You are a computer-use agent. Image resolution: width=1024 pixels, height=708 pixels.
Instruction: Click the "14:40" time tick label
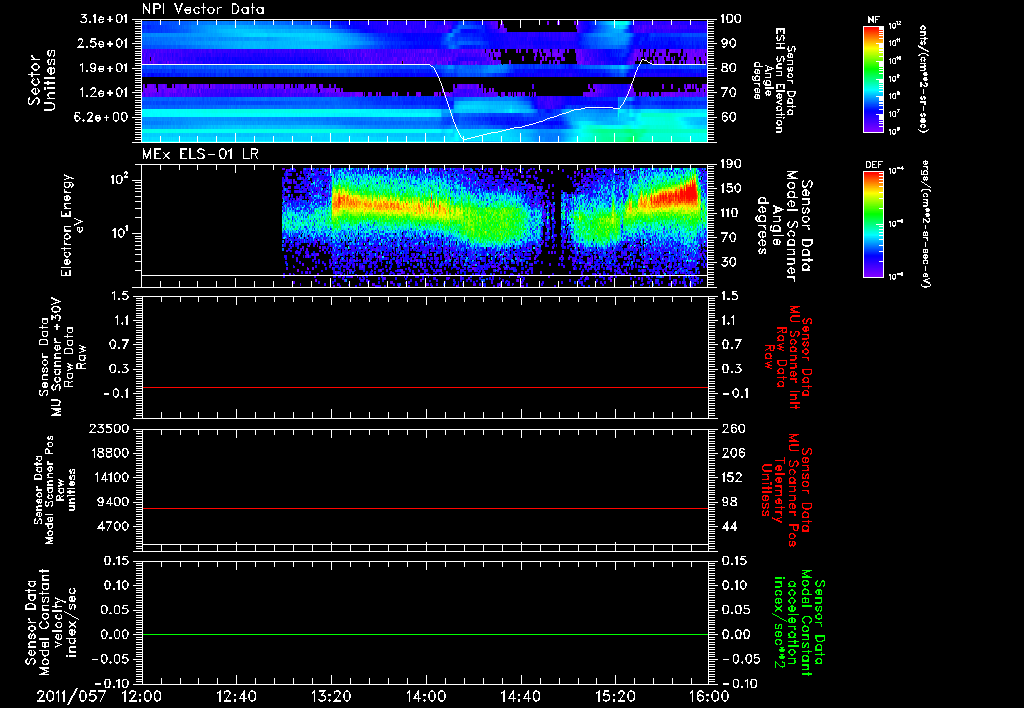[520, 696]
